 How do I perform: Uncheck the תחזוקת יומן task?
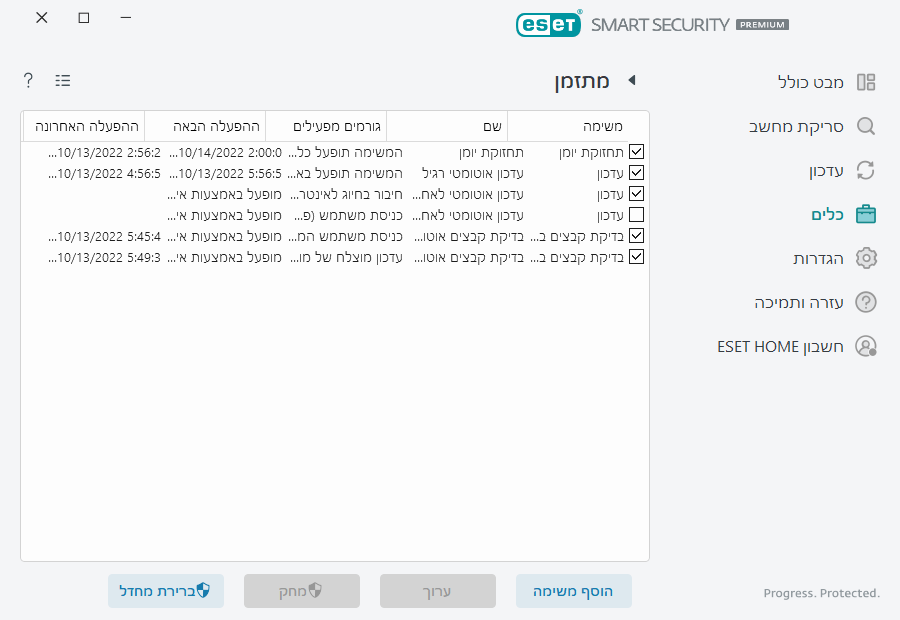[636, 151]
